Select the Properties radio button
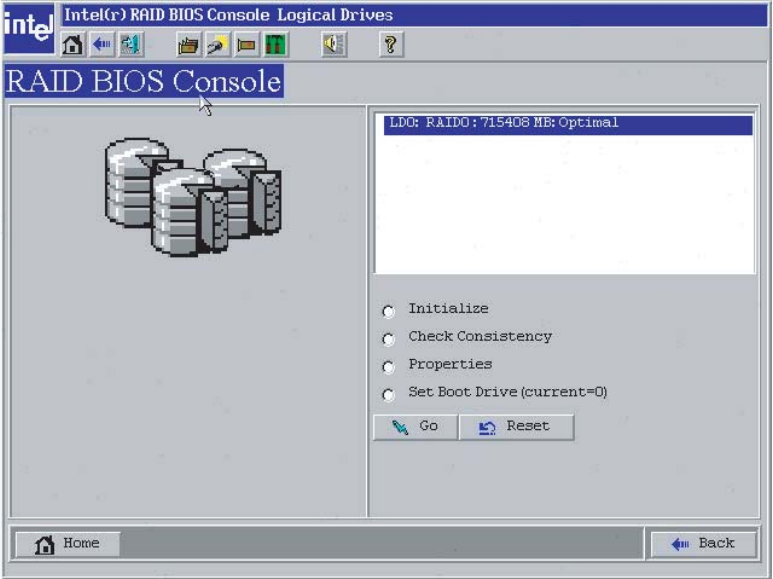 (x=388, y=367)
